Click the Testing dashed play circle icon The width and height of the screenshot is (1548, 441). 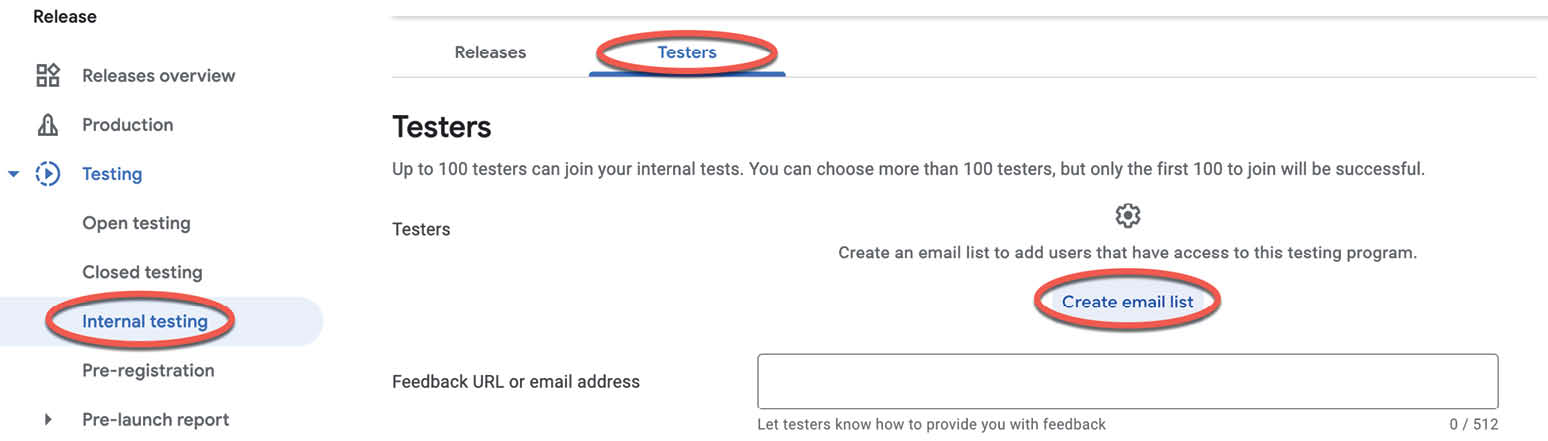[47, 174]
